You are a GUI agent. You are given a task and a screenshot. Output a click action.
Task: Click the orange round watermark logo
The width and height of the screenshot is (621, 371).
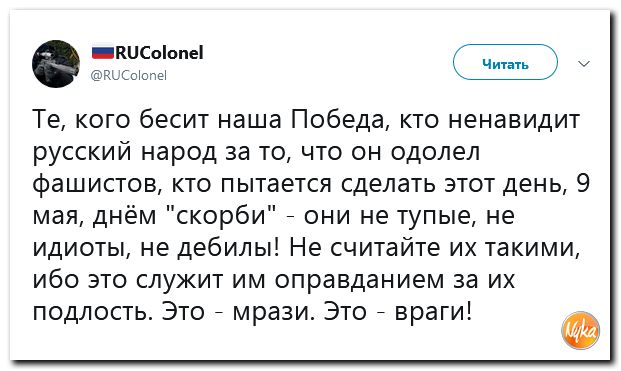pos(581,330)
